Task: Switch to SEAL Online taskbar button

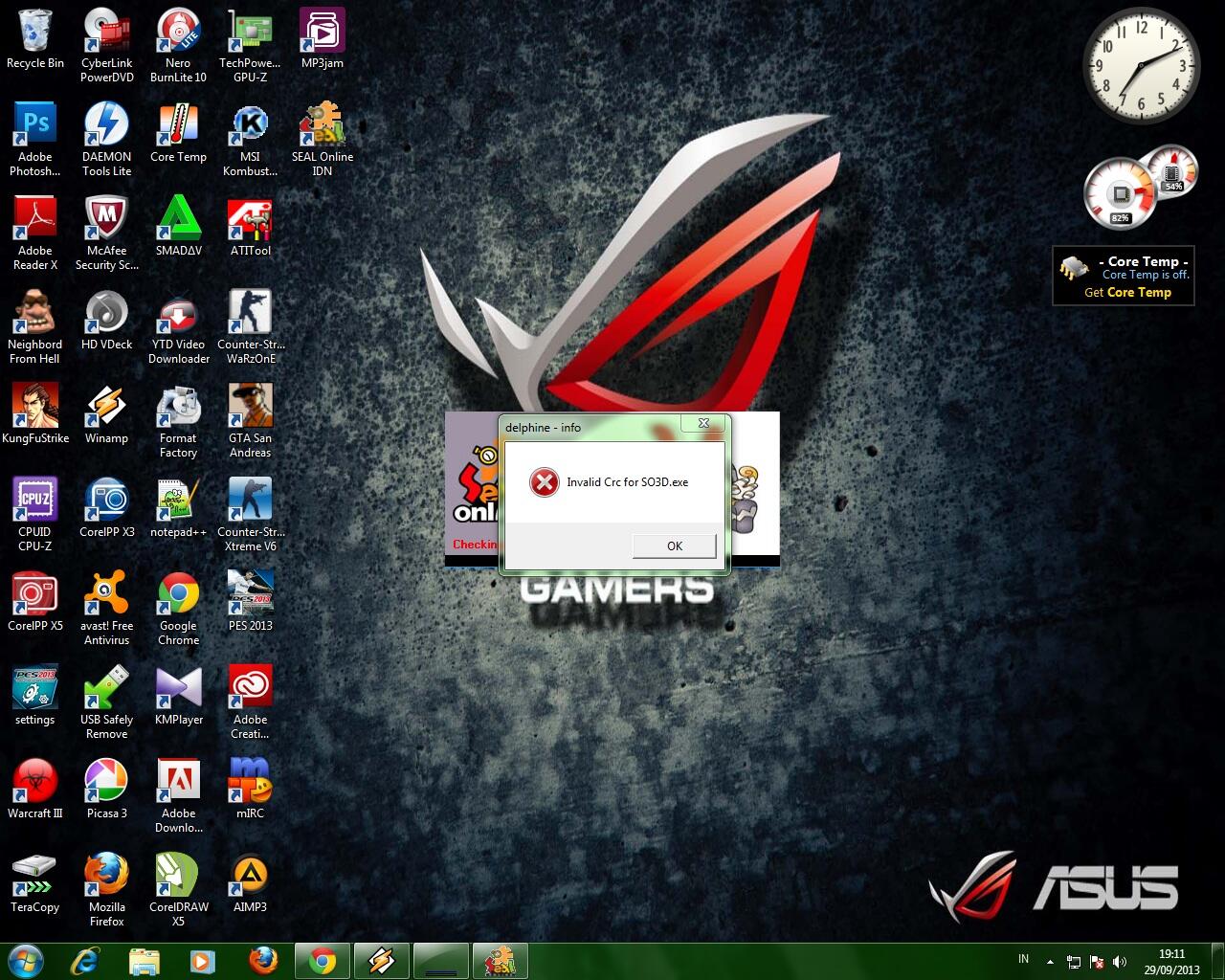Action: point(500,961)
